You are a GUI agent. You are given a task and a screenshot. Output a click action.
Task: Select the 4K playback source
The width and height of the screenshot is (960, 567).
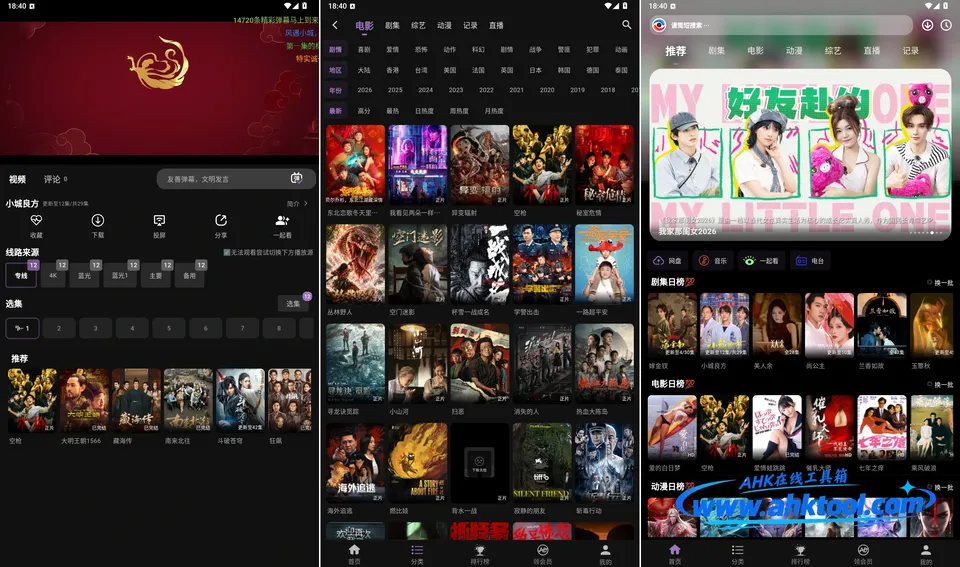[53, 276]
